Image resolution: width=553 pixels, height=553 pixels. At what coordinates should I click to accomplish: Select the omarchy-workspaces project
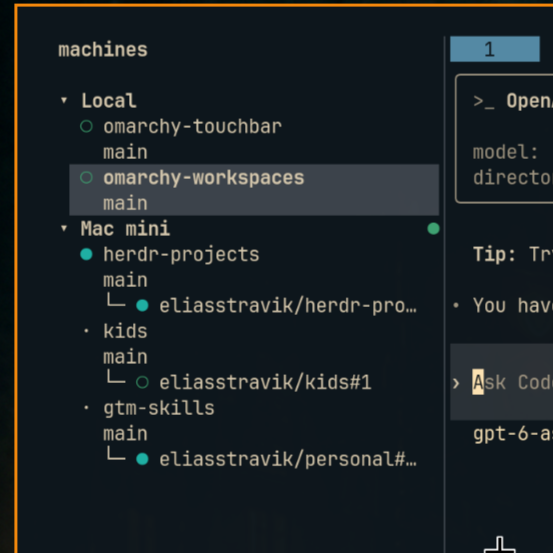click(x=203, y=177)
